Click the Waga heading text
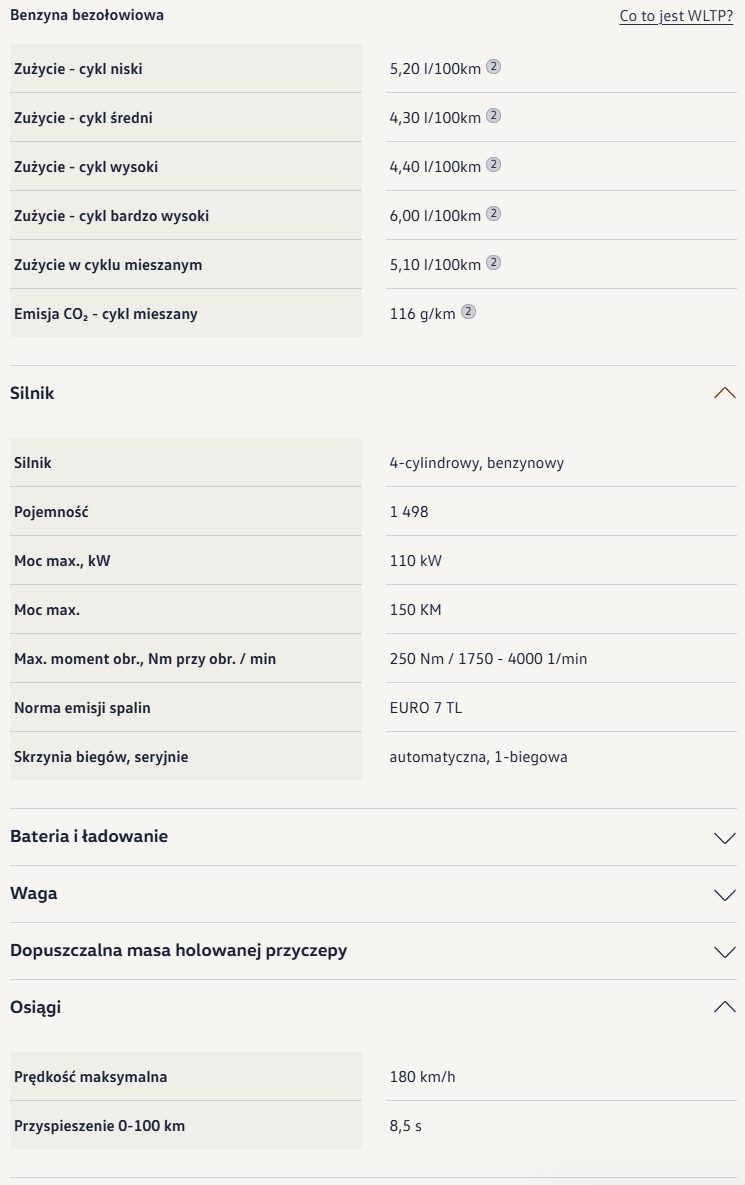 click(34, 893)
